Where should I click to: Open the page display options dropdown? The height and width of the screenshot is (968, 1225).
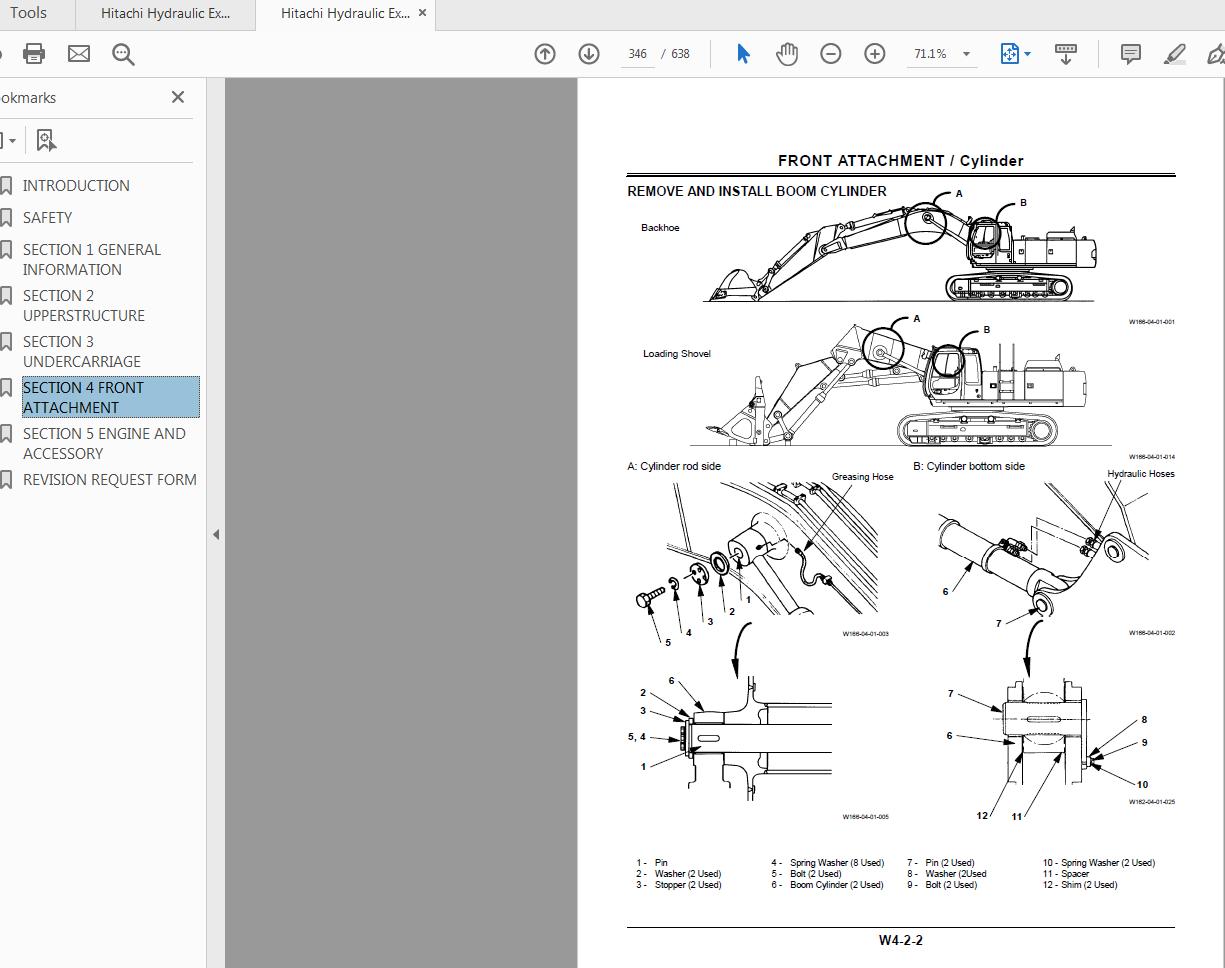(1015, 53)
